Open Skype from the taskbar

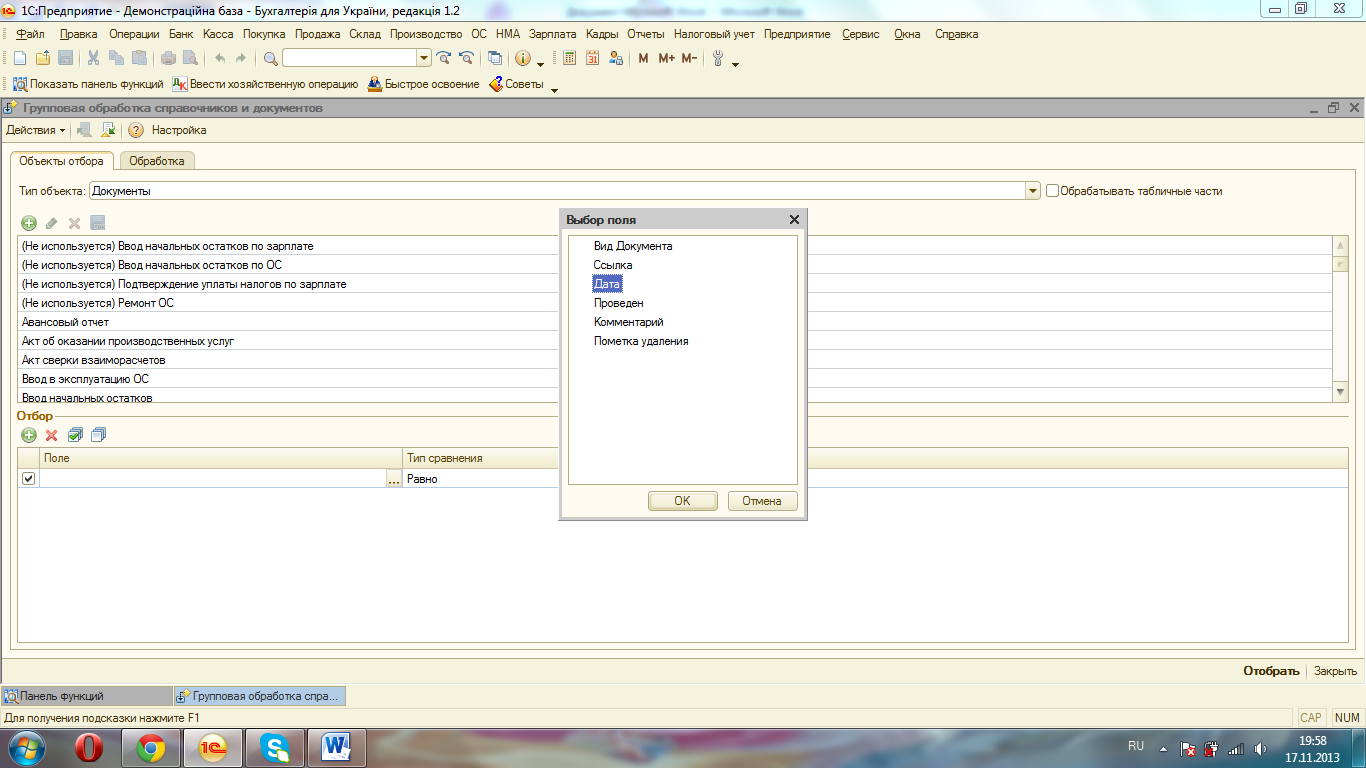[x=275, y=747]
